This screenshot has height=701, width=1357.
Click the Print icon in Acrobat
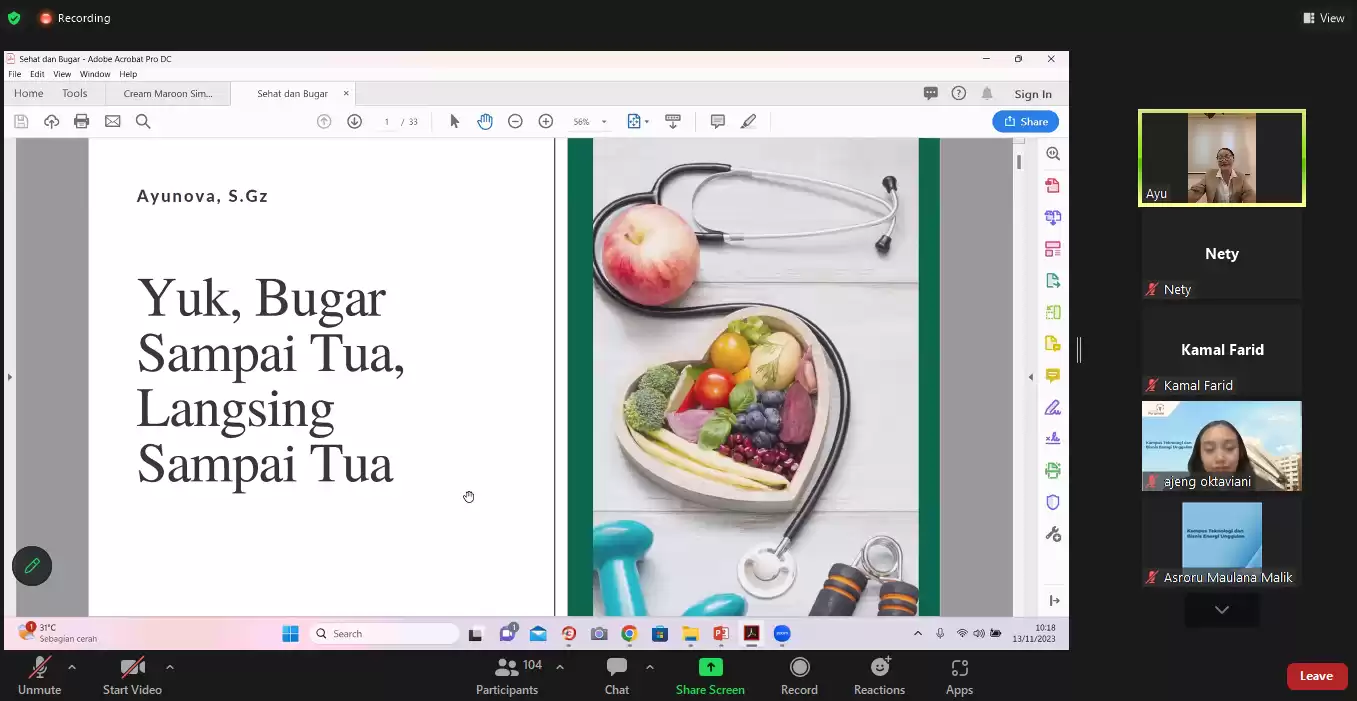pyautogui.click(x=81, y=120)
